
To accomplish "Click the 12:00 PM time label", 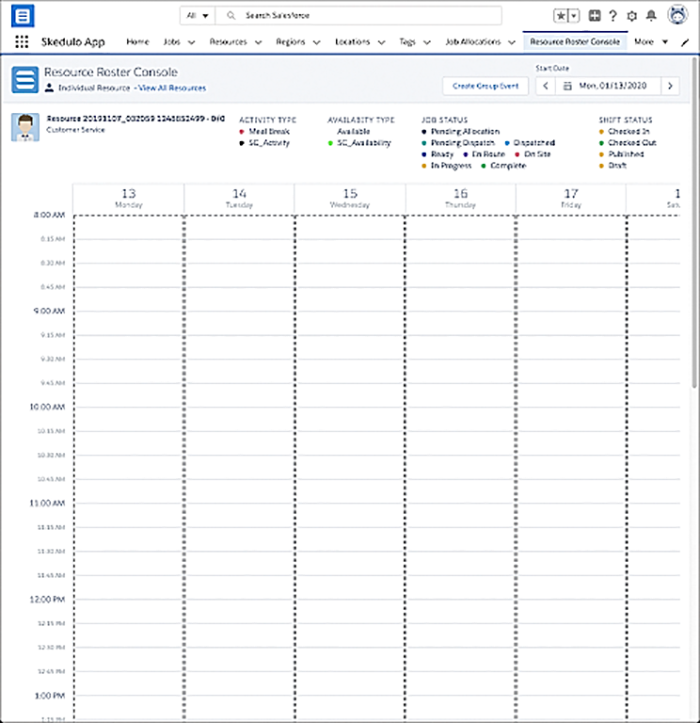I will [47, 600].
